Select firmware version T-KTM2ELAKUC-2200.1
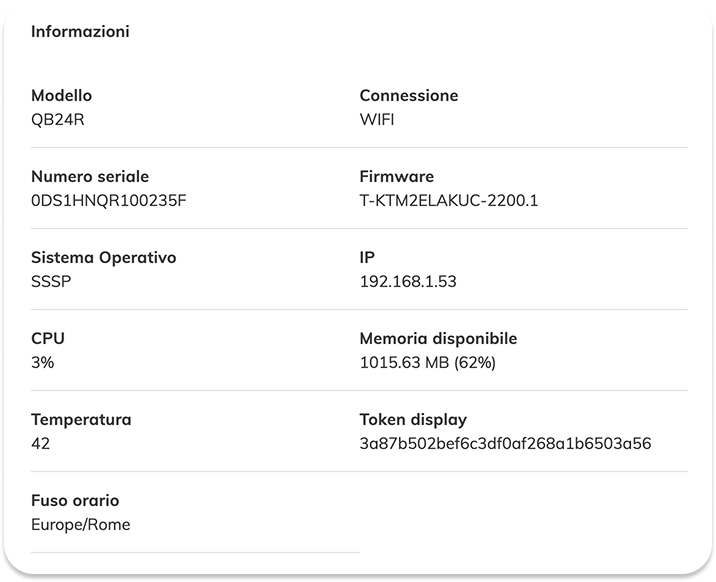The width and height of the screenshot is (716, 582). pos(449,200)
